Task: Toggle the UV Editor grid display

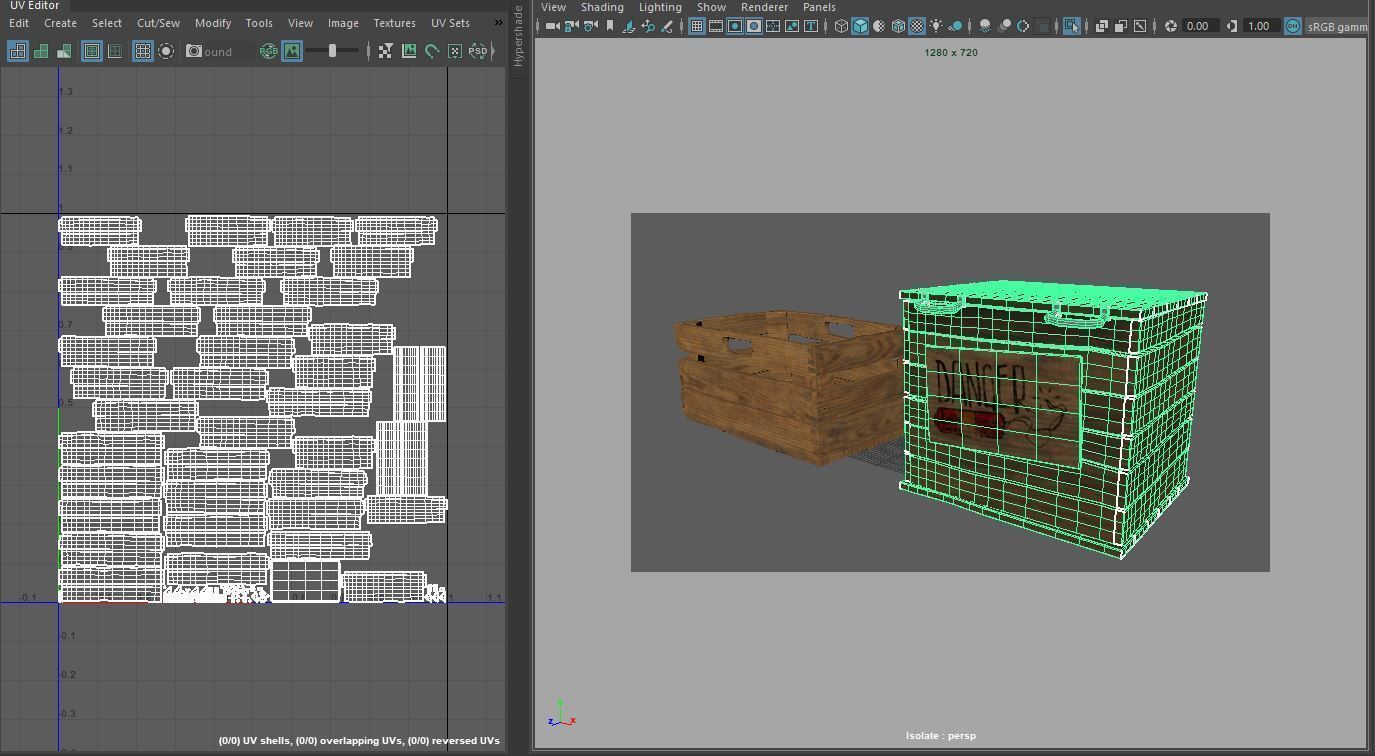Action: (143, 51)
